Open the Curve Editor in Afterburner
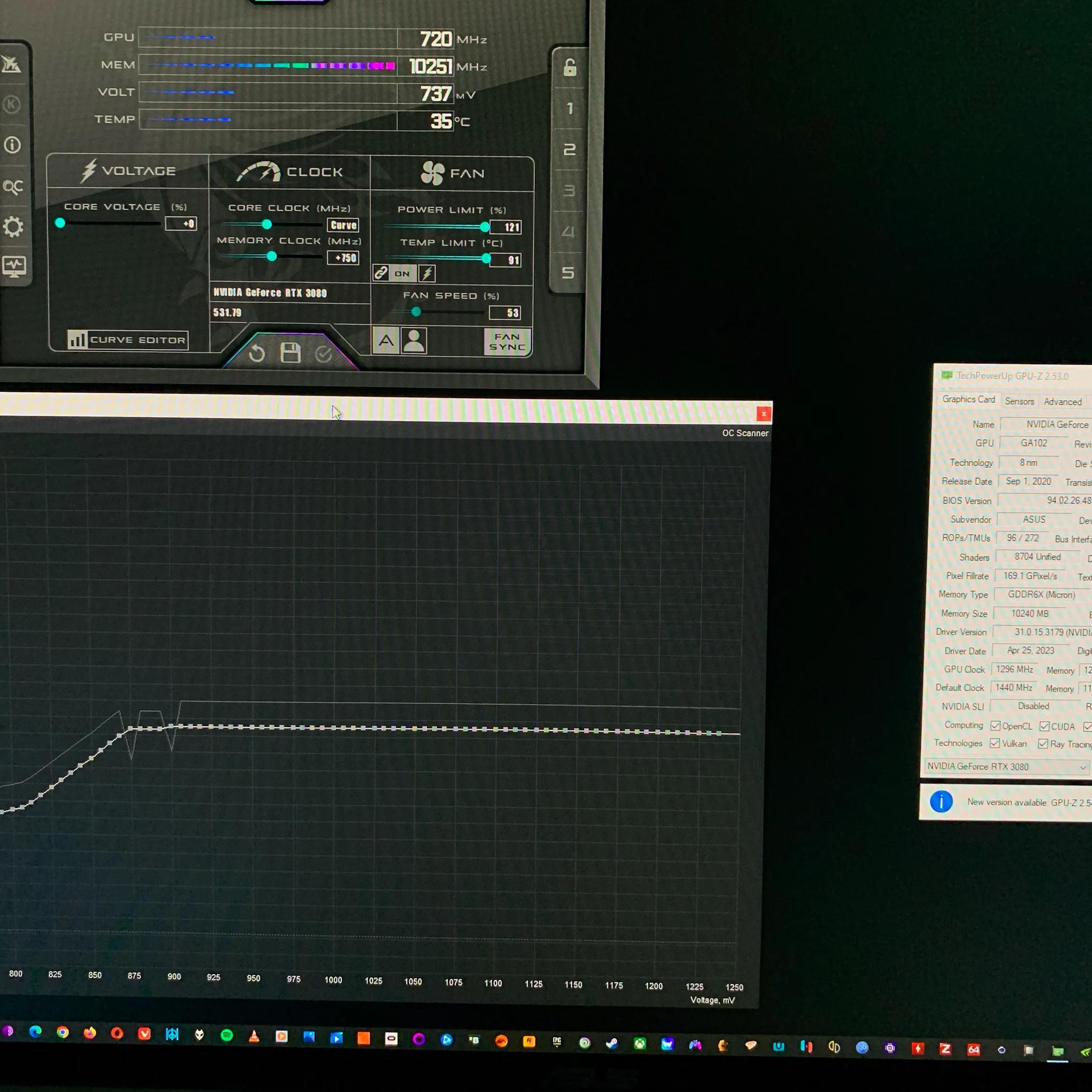Image resolution: width=1092 pixels, height=1092 pixels. tap(127, 340)
